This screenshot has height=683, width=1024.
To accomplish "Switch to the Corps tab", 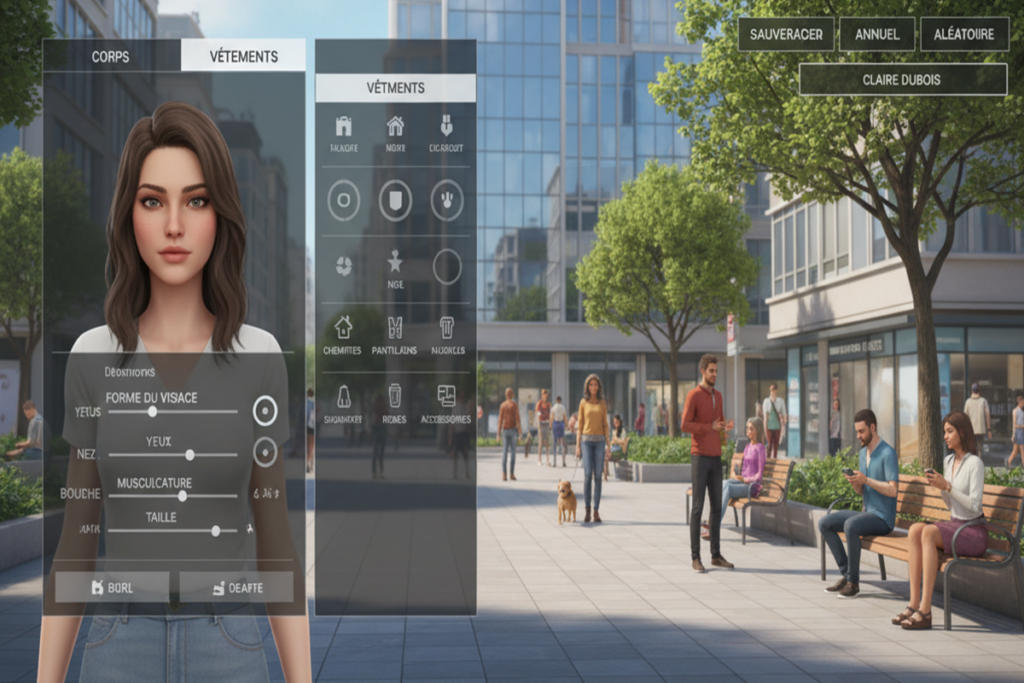I will (x=110, y=56).
